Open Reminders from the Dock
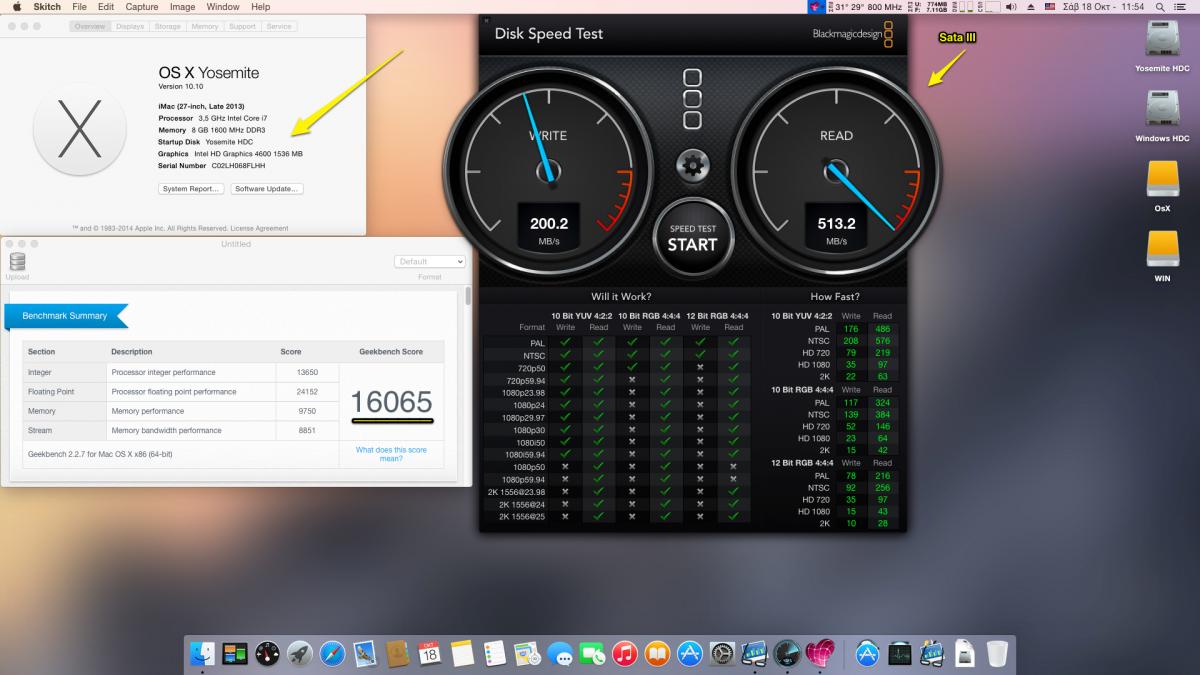The height and width of the screenshot is (675, 1200). click(x=494, y=654)
